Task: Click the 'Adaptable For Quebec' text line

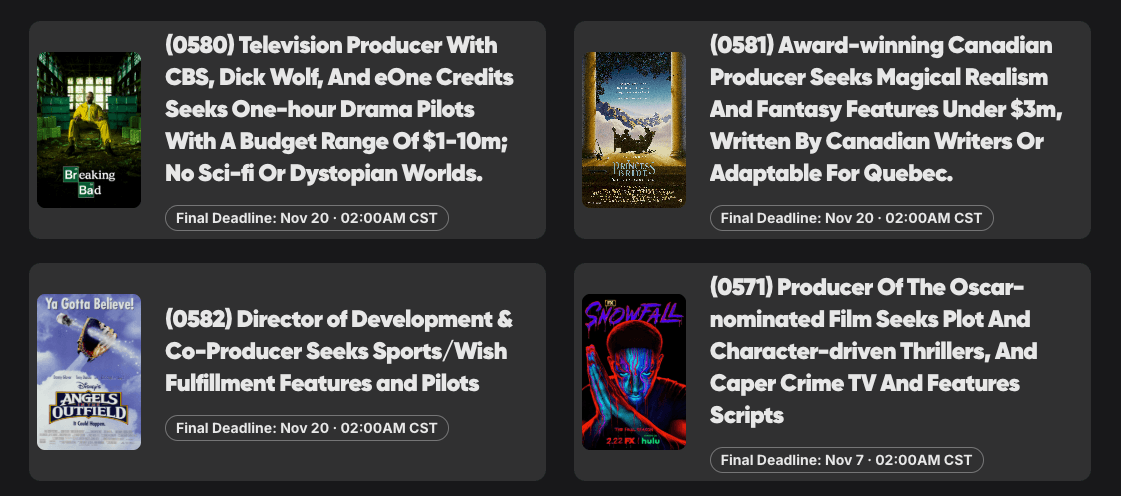Action: (x=832, y=174)
